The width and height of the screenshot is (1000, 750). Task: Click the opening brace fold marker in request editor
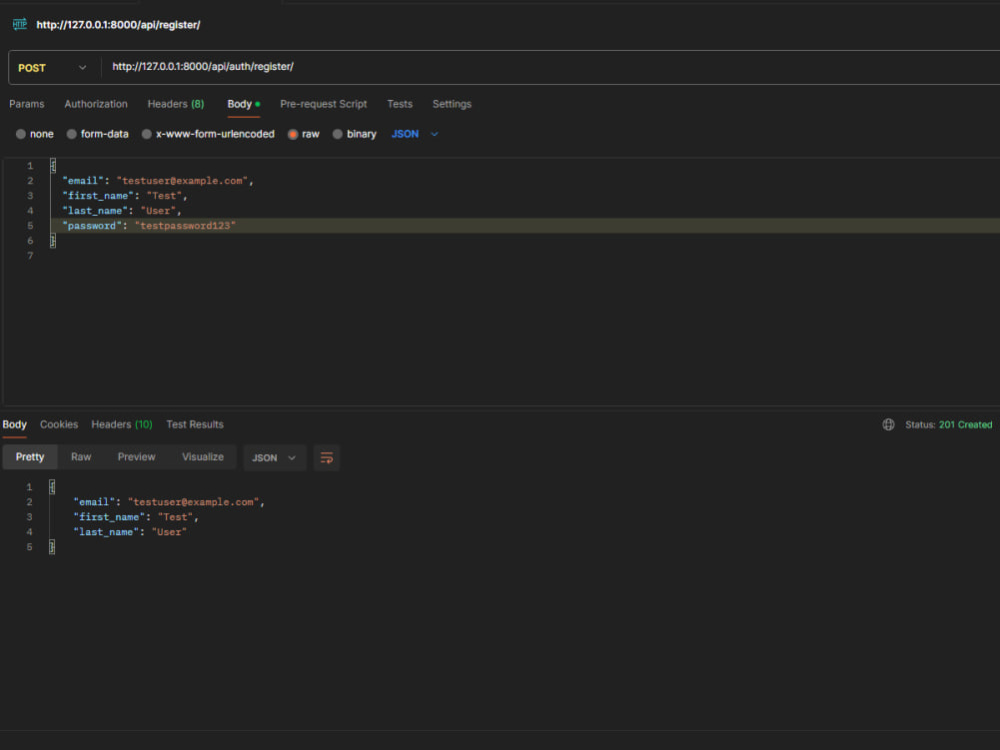[53, 166]
